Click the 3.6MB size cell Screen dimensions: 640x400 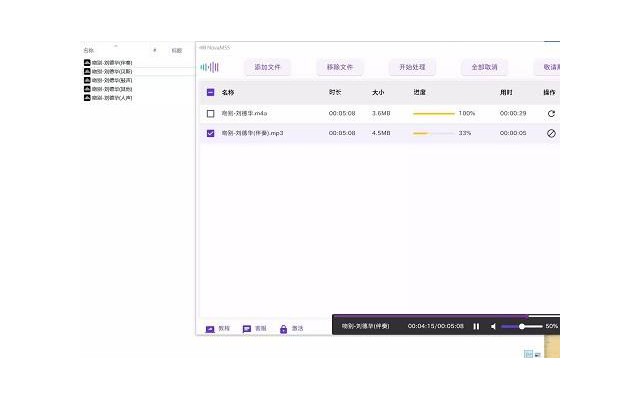pos(381,113)
